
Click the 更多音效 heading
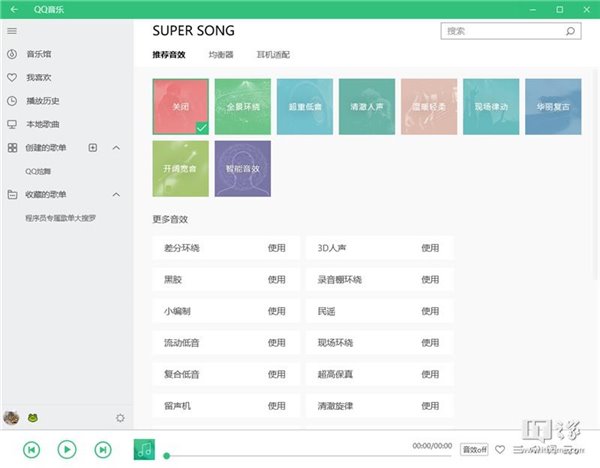tap(170, 219)
